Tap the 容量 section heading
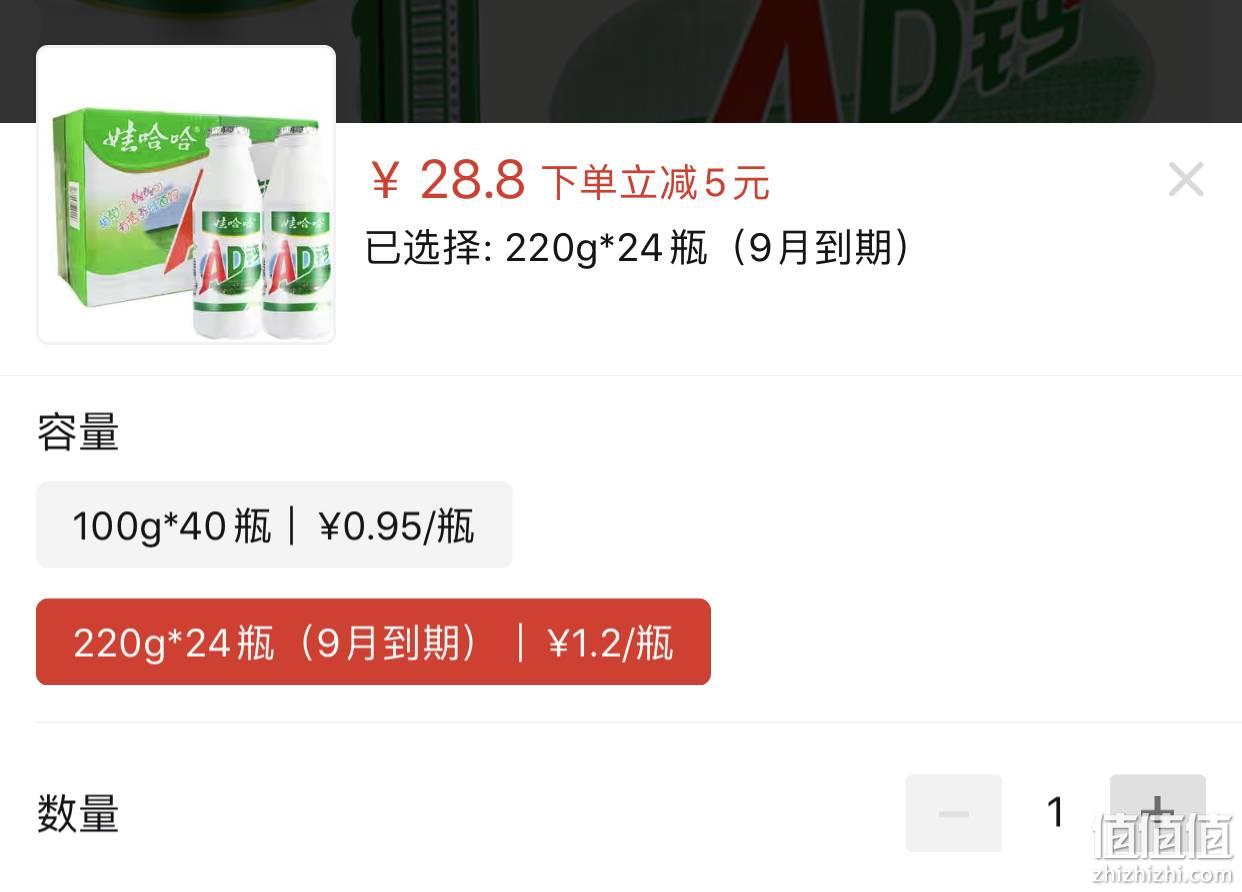This screenshot has width=1242, height=892. (x=78, y=433)
